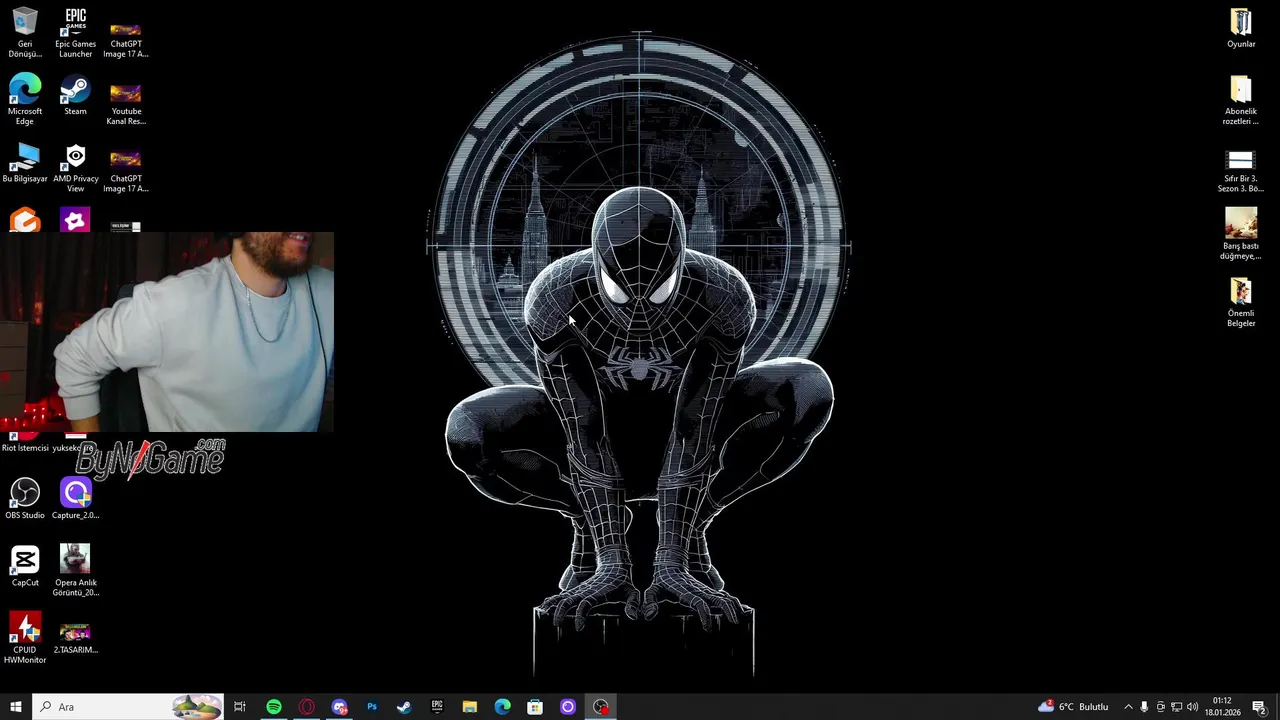Open Photoshop from the taskbar

click(372, 707)
